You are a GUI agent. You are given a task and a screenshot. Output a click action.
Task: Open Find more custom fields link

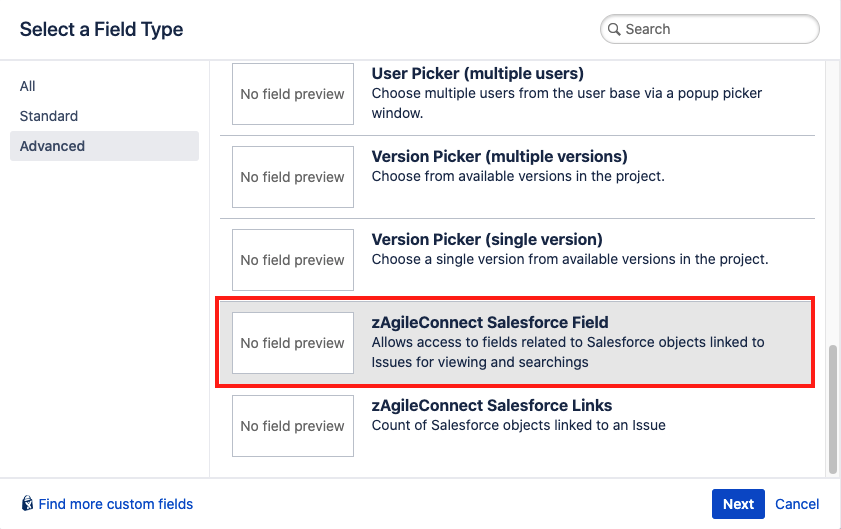tap(116, 504)
